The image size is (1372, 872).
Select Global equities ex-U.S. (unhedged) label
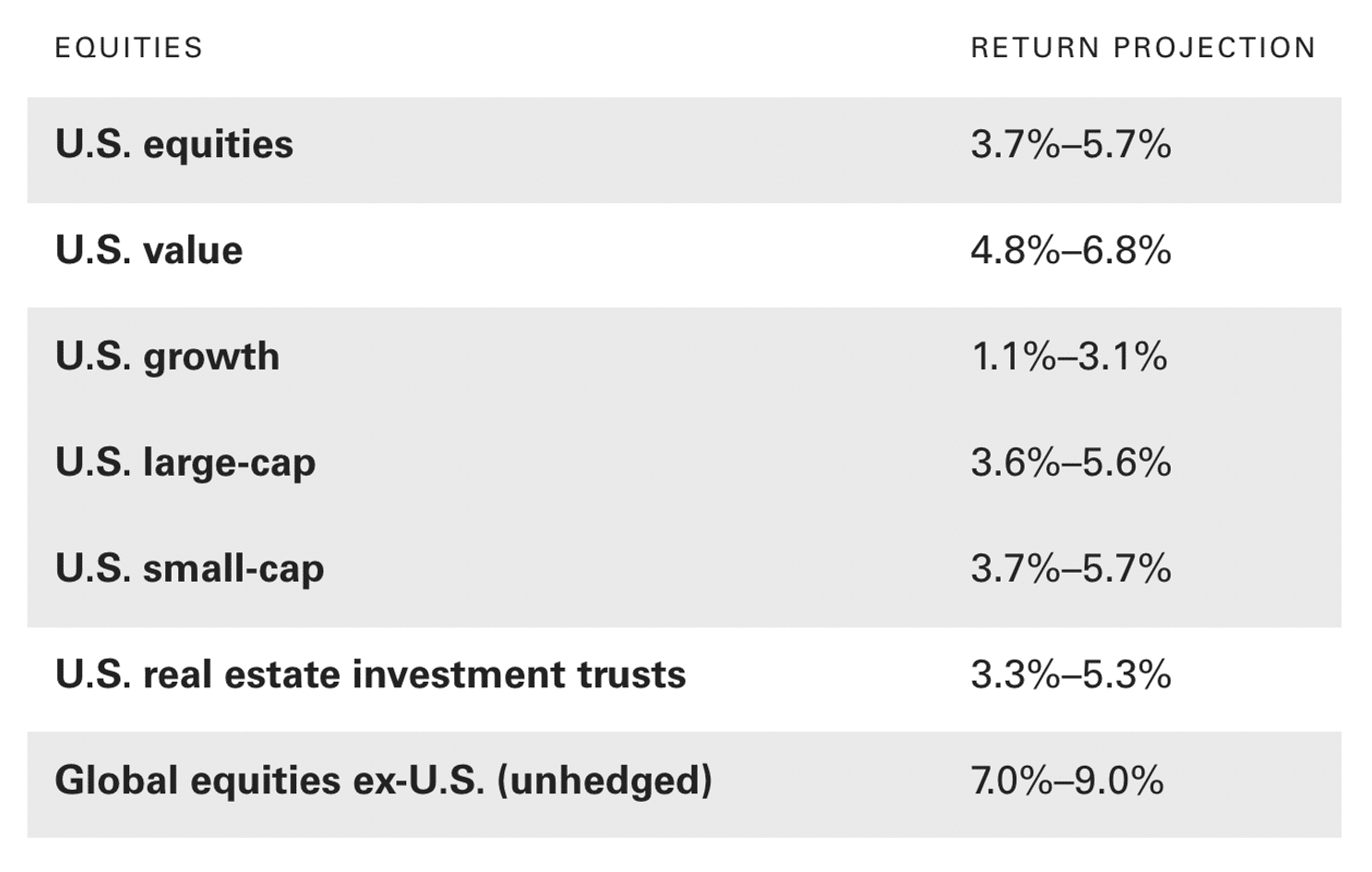383,781
